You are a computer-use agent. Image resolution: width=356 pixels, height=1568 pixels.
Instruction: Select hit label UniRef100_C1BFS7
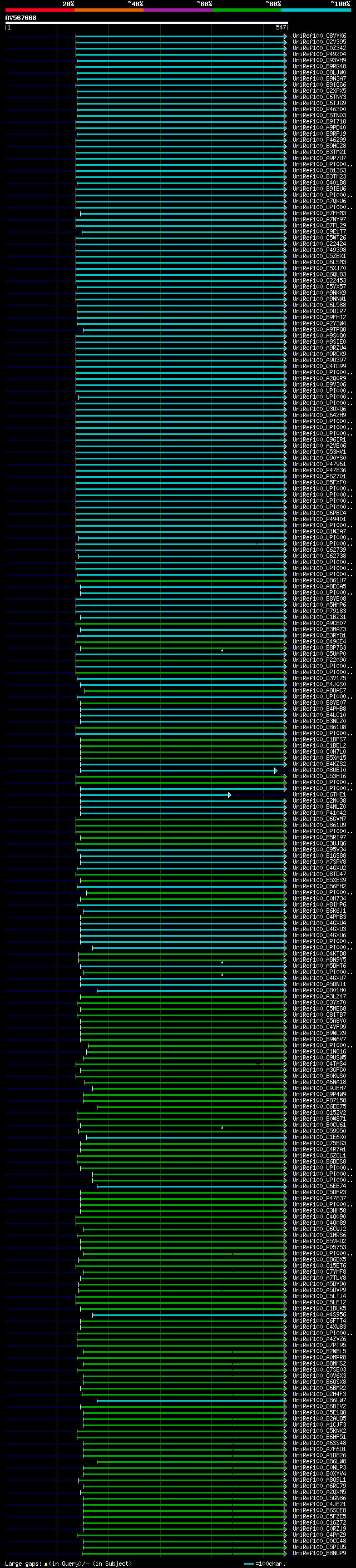(x=319, y=740)
